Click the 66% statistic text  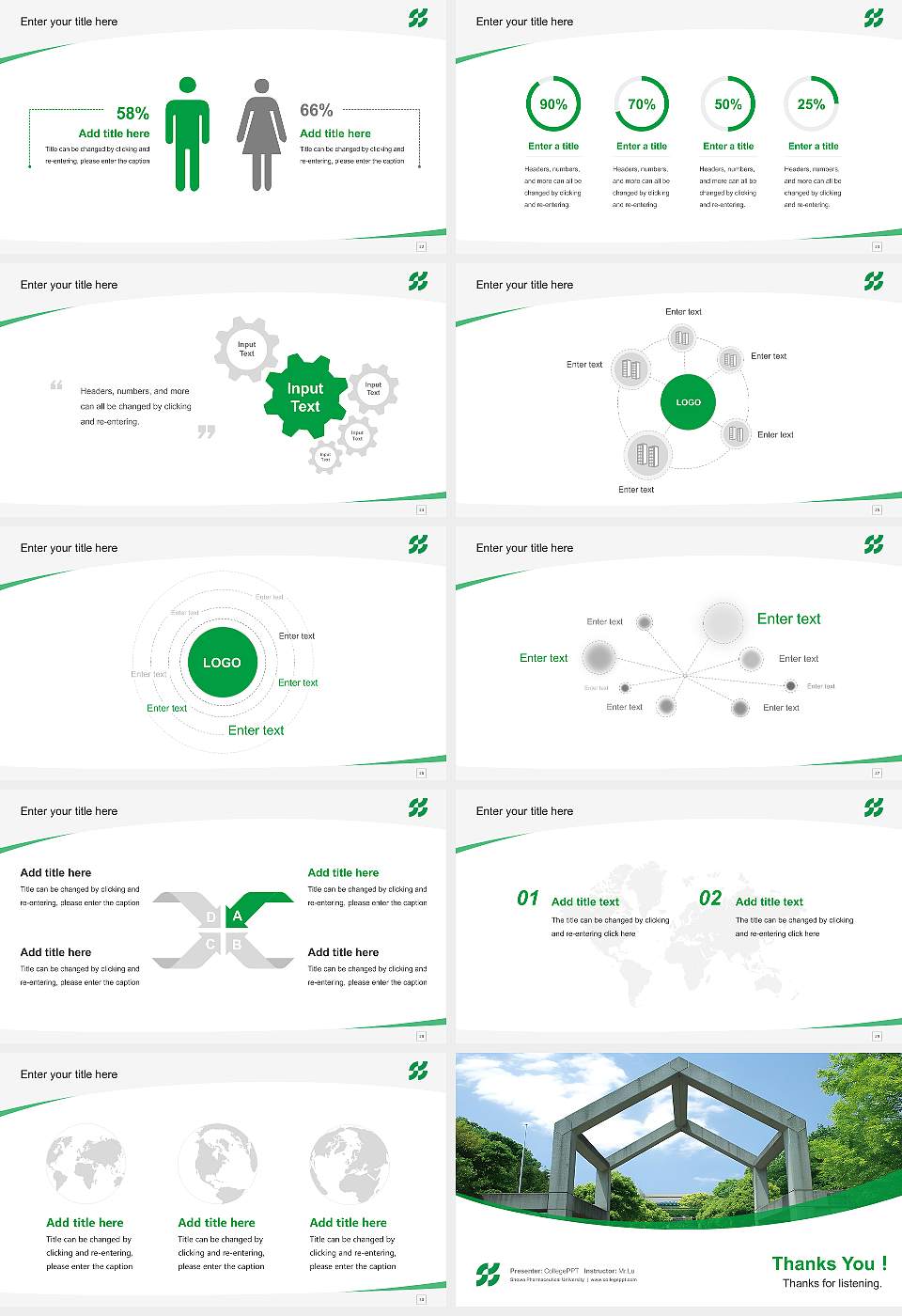317,111
